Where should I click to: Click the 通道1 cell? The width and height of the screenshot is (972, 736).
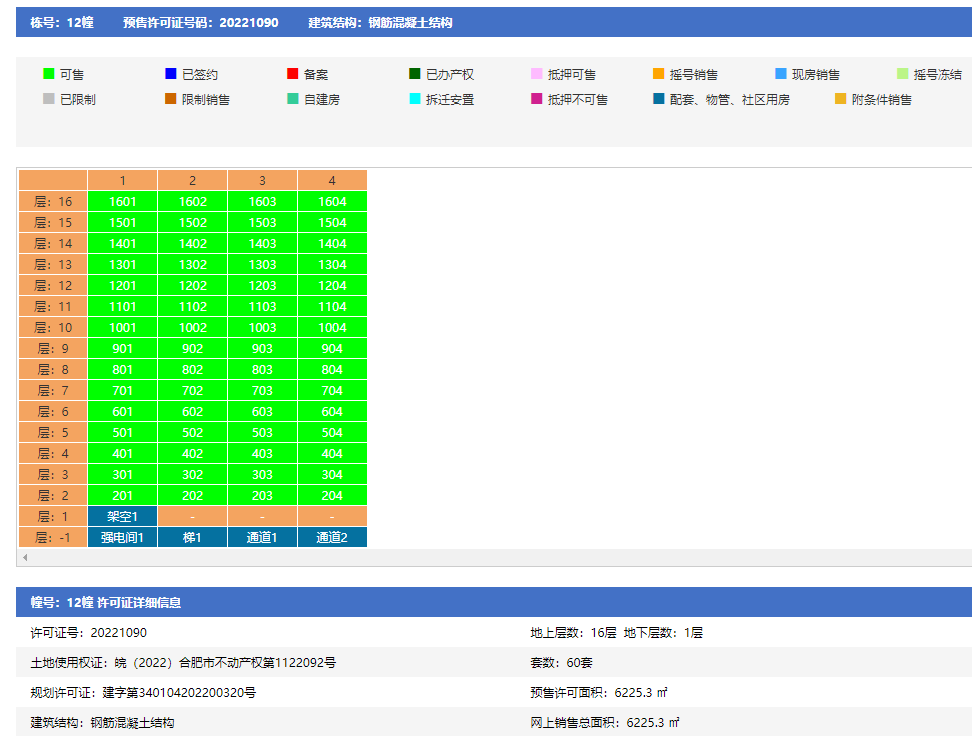coord(262,538)
